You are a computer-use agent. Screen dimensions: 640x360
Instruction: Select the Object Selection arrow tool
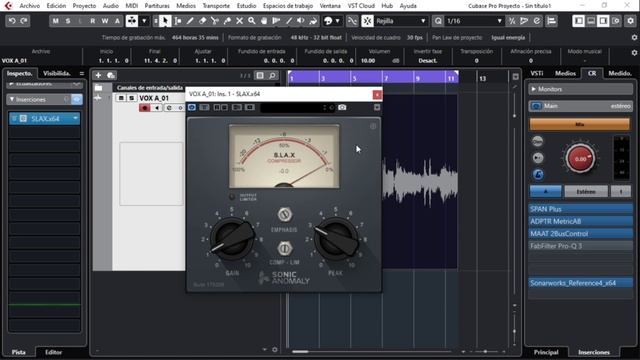(165, 21)
